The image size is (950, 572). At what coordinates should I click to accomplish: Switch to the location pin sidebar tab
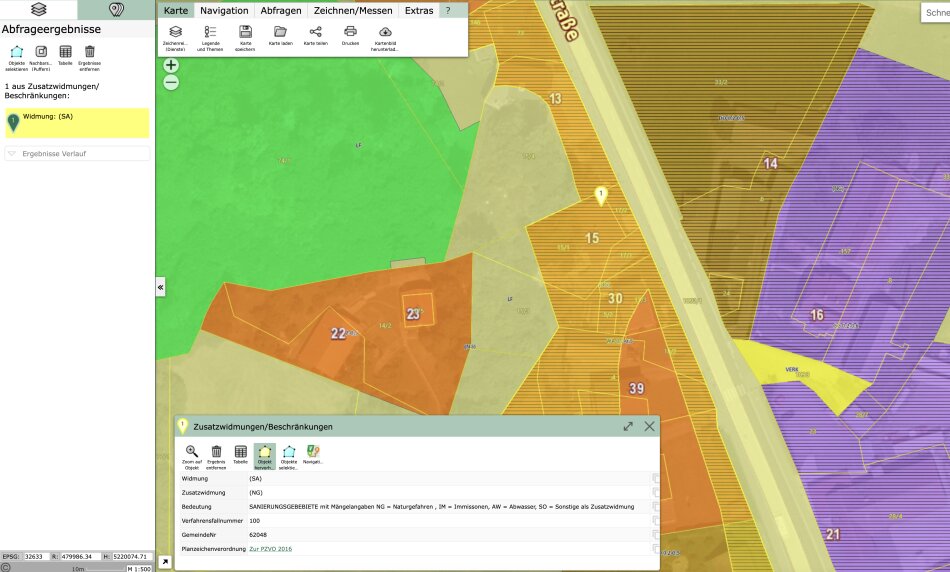pyautogui.click(x=116, y=10)
